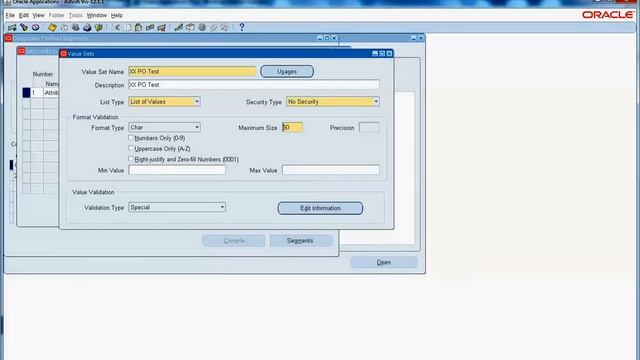Open the Edit menu
Image resolution: width=640 pixels, height=360 pixels.
click(24, 15)
